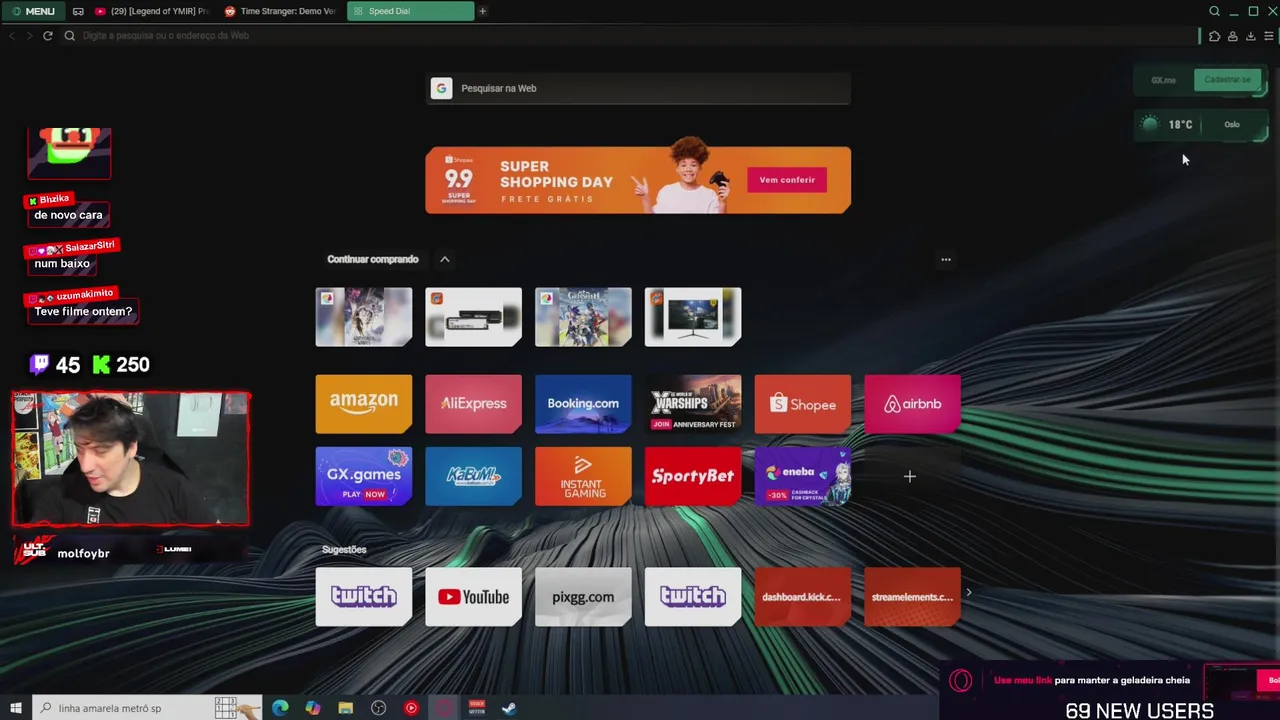
Task: Open the Windows Start menu
Action: (x=16, y=708)
